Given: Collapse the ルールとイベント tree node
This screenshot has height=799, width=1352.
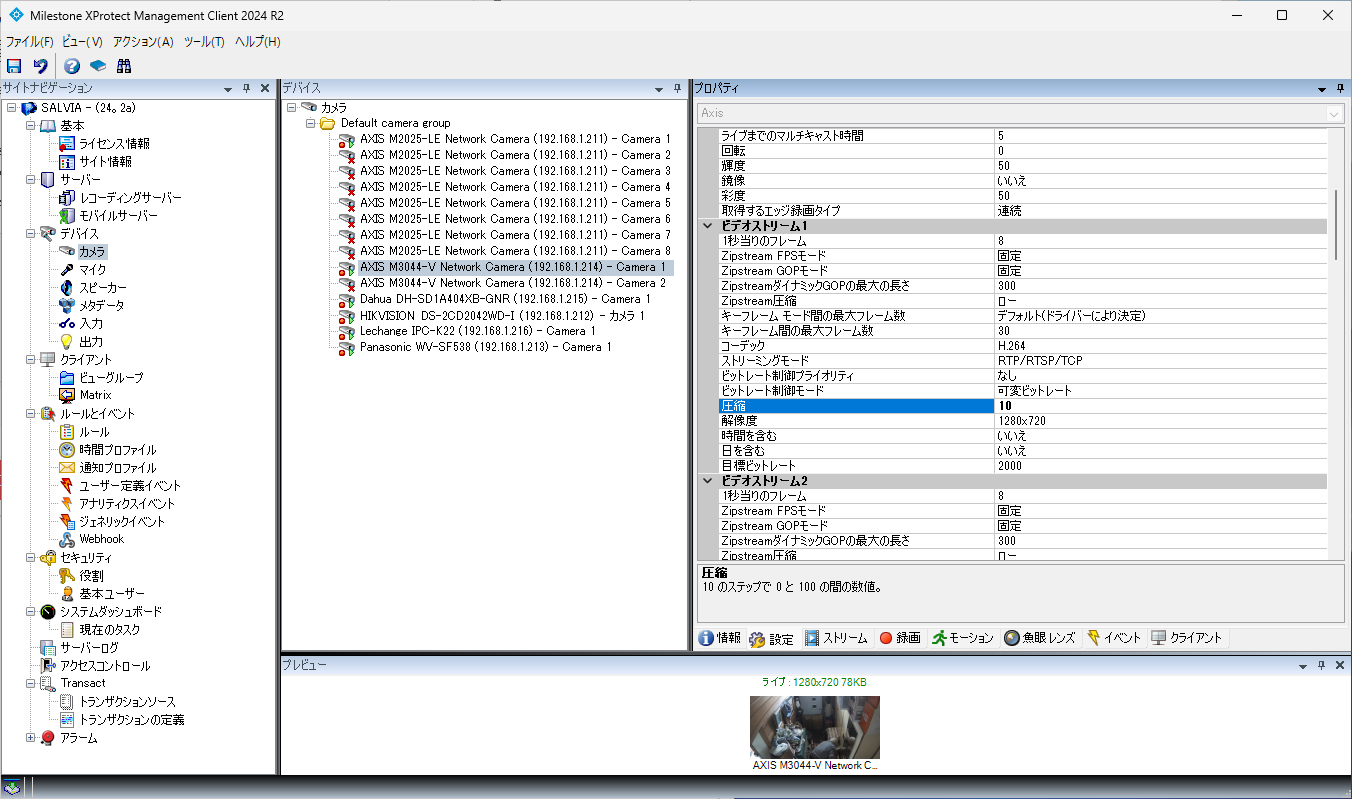Looking at the screenshot, I should click(x=30, y=414).
